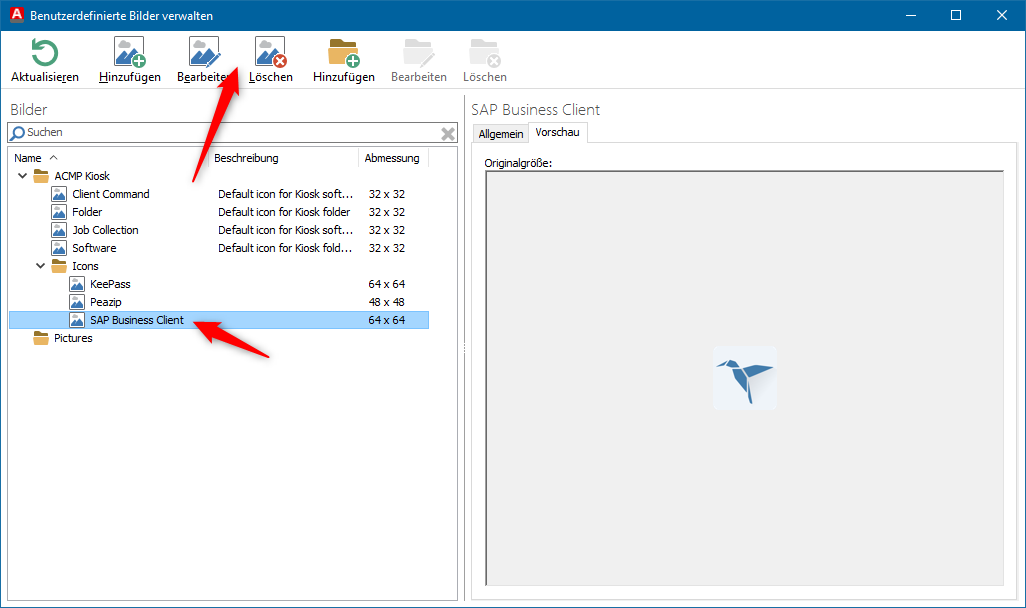Viewport: 1026px width, 608px height.
Task: Select the Pictures folder
Action: click(73, 338)
